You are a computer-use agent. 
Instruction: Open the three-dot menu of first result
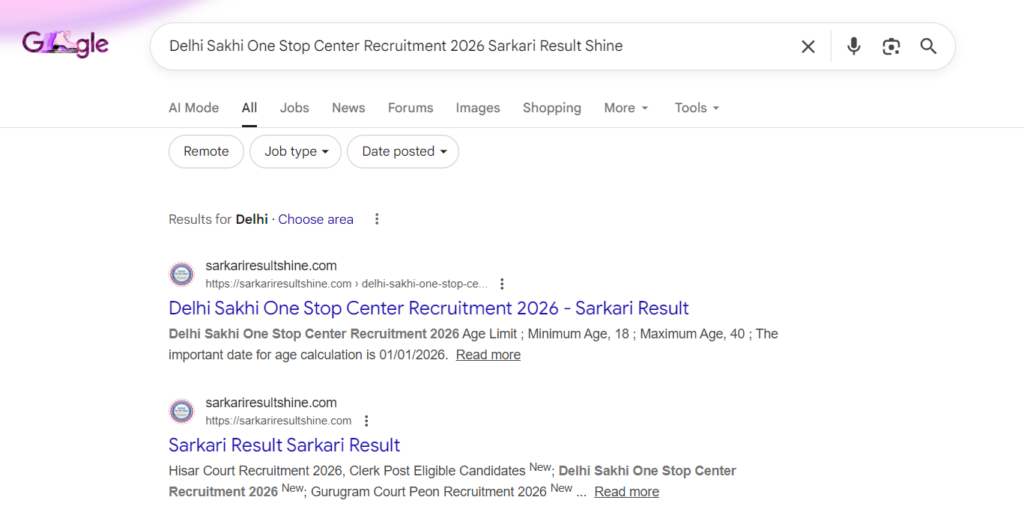point(502,284)
